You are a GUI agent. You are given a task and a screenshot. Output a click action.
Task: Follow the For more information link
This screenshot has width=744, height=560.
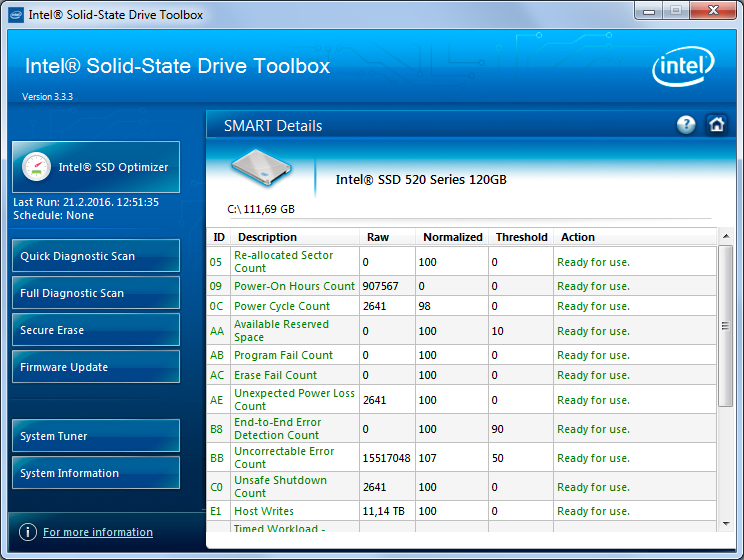point(98,532)
